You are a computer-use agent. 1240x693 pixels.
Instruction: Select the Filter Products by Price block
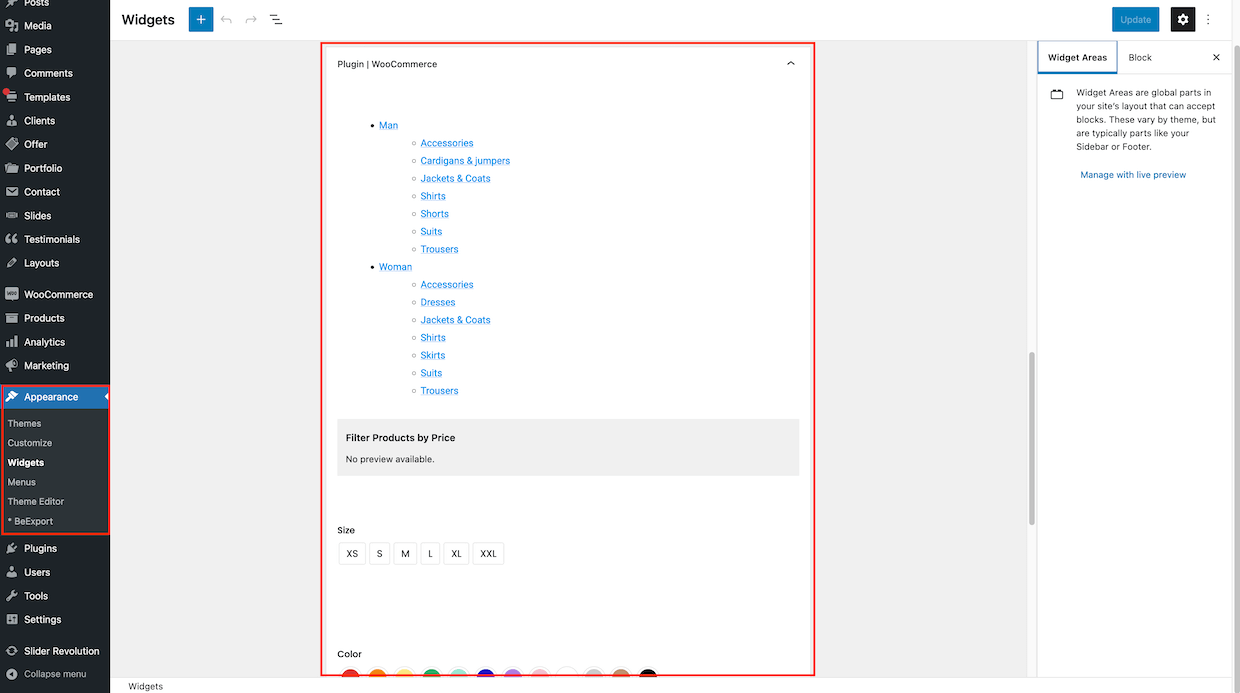(x=568, y=447)
